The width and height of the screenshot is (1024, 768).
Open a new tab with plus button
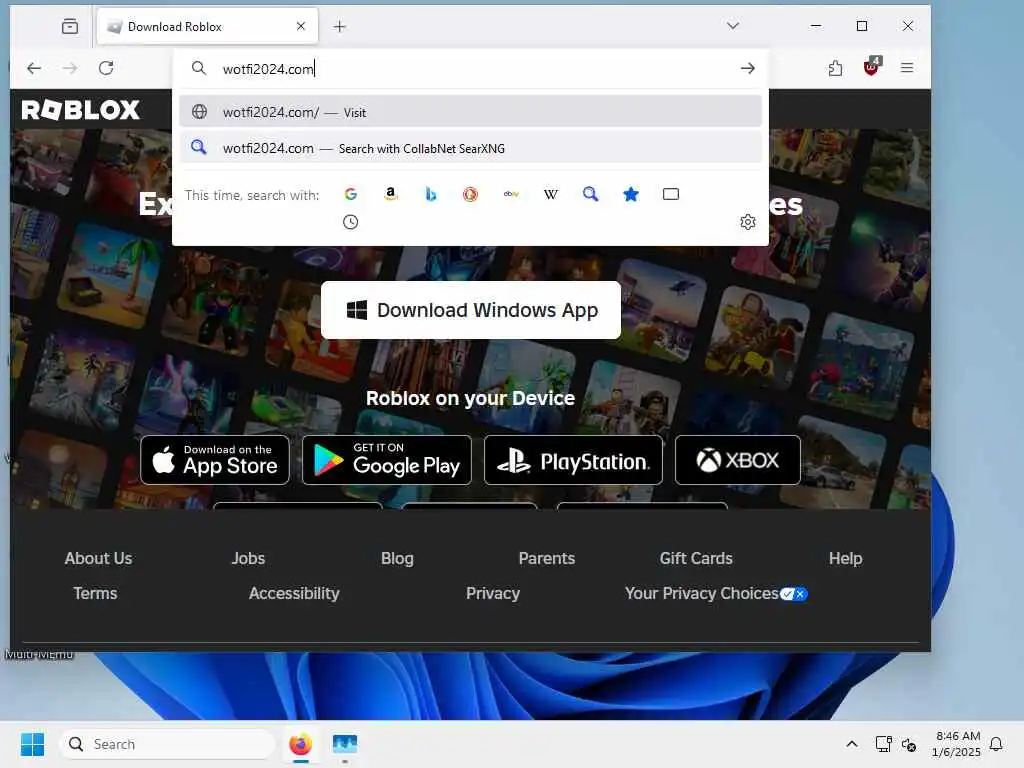(340, 26)
